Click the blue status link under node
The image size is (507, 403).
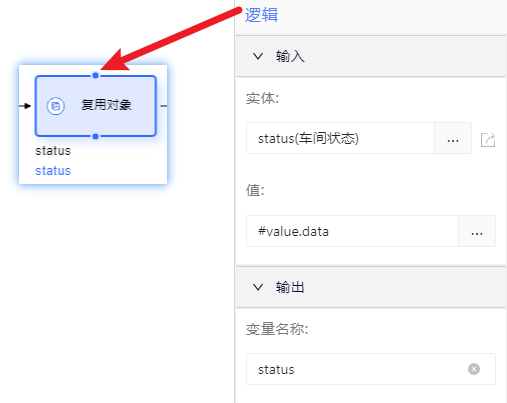53,171
